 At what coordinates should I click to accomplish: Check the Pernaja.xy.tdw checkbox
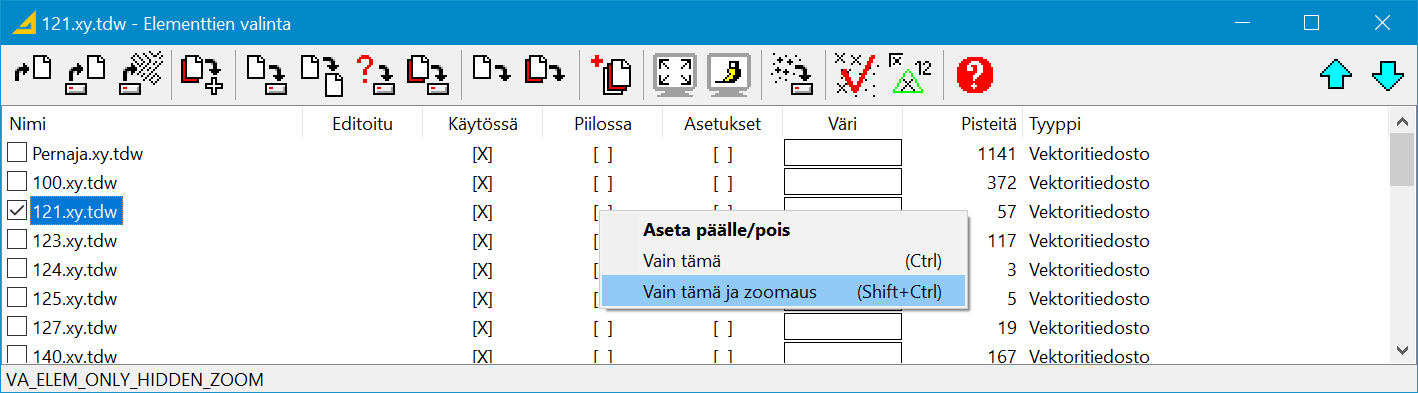(17, 153)
